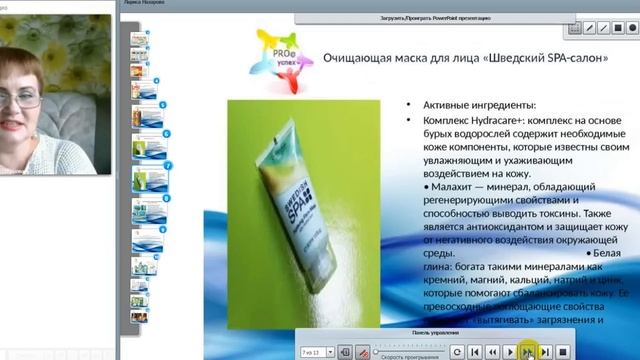Screen dimensions: 640x360
Task: Click the fast-forward button
Action: tap(527, 352)
